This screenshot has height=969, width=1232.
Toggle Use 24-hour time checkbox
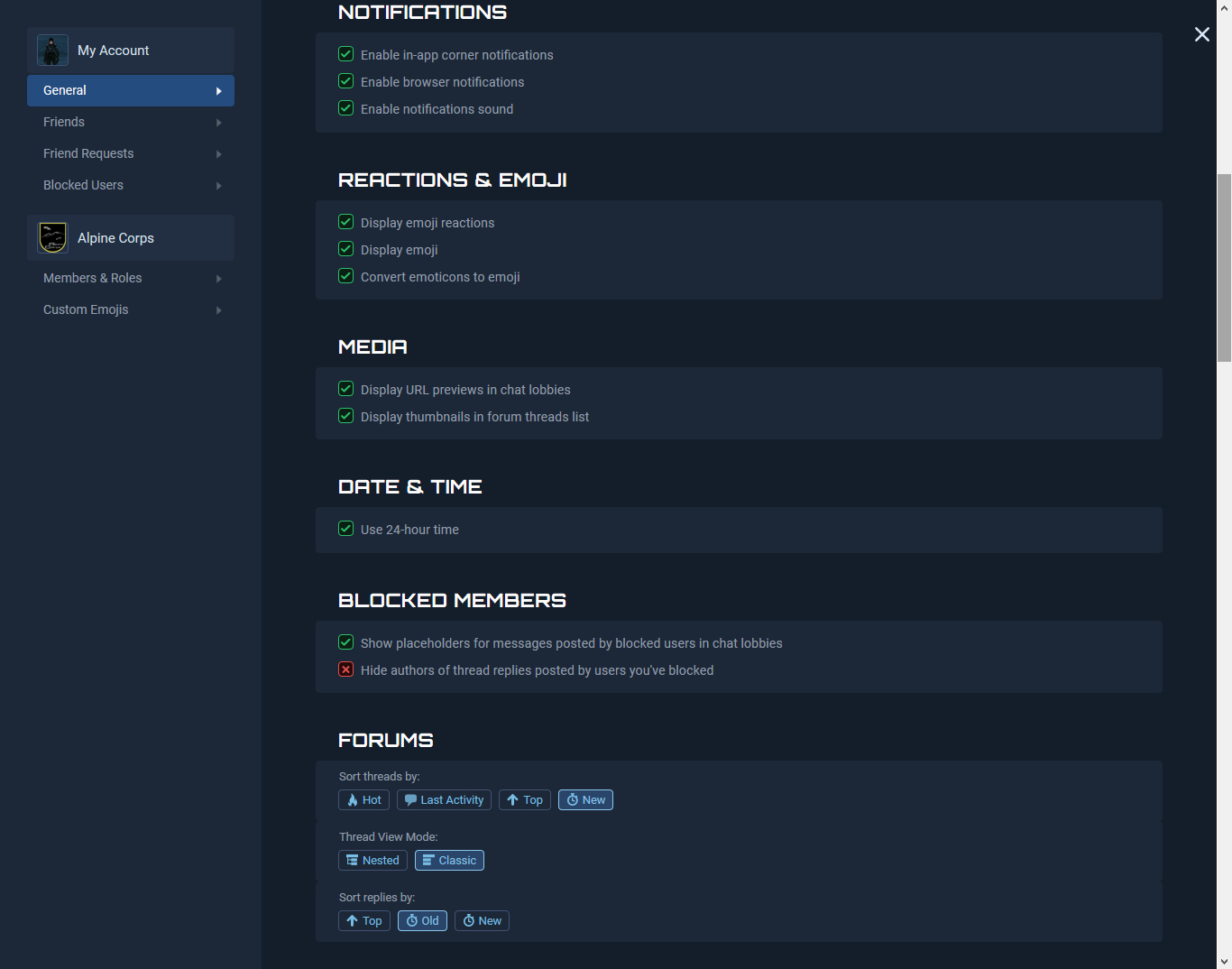pos(345,529)
